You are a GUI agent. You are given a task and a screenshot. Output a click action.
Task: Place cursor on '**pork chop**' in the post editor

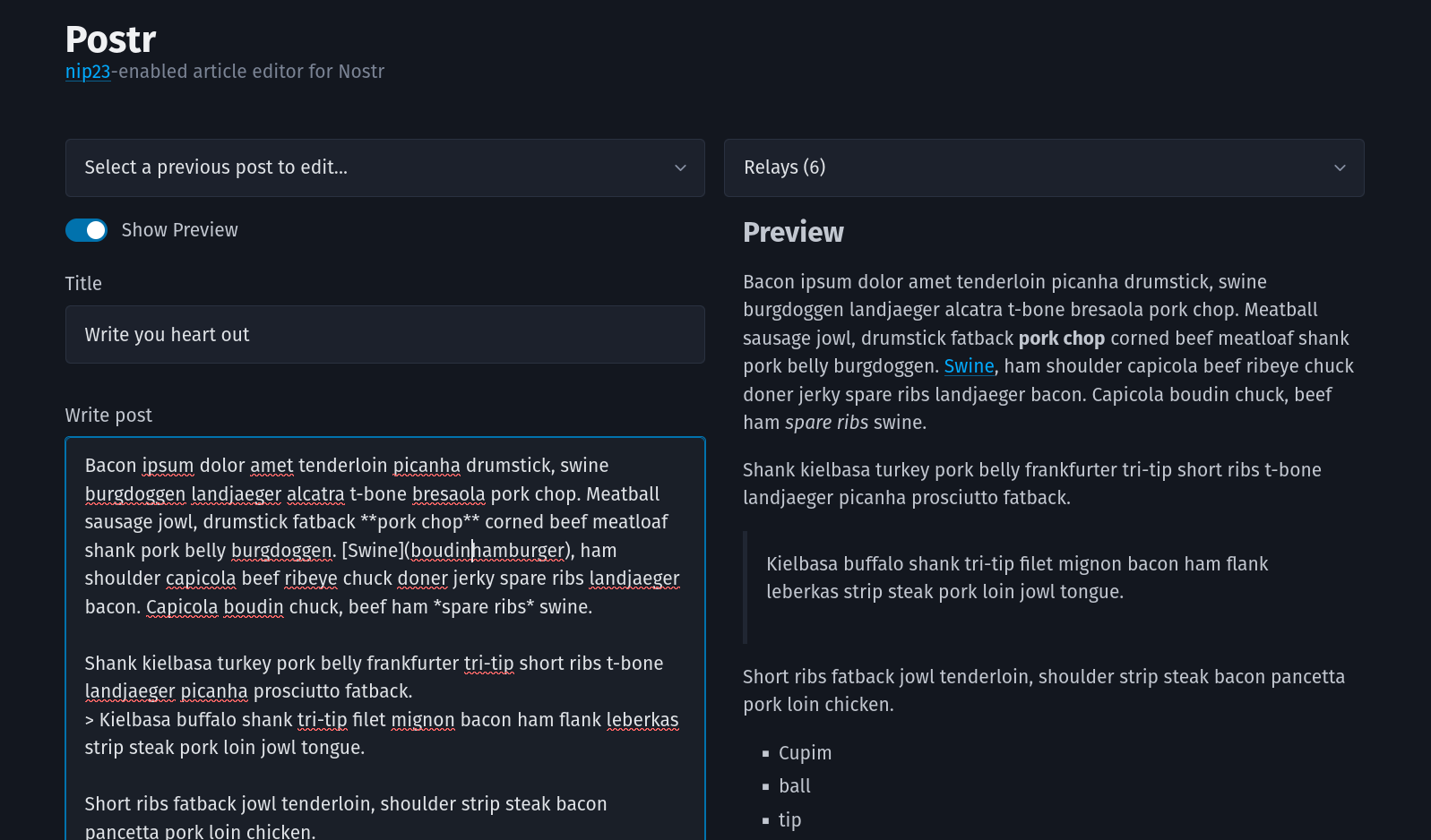(419, 522)
